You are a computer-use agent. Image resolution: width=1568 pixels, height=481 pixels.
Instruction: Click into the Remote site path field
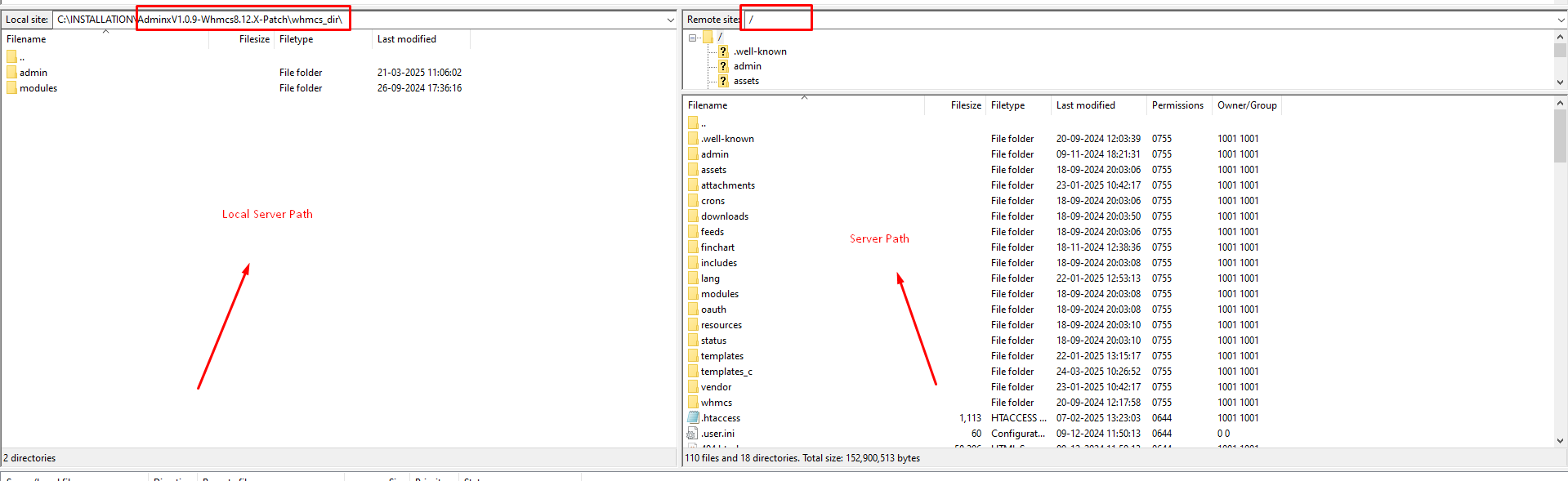(1144, 20)
